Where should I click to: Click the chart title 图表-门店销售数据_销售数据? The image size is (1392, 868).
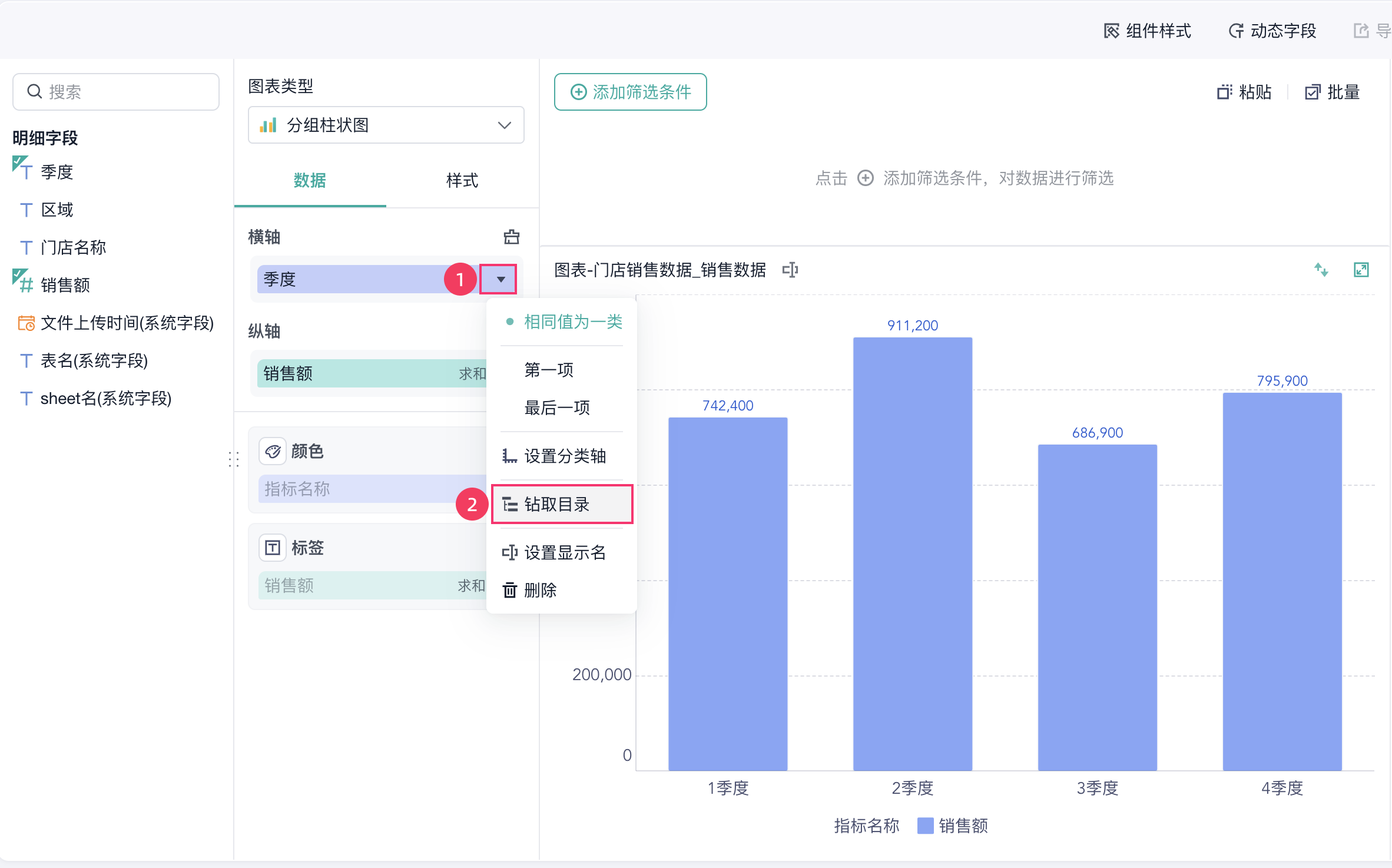click(660, 270)
